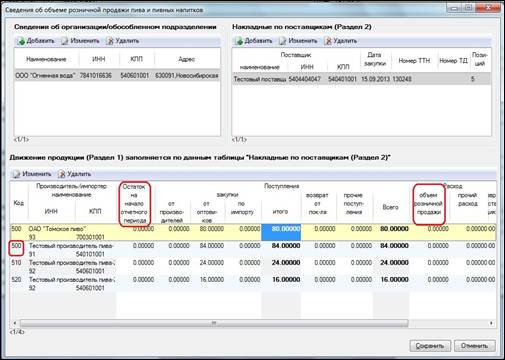Image resolution: width=505 pixels, height=360 pixels.
Task: Click the Остаток на начало отчетного периода header
Action: tap(134, 204)
